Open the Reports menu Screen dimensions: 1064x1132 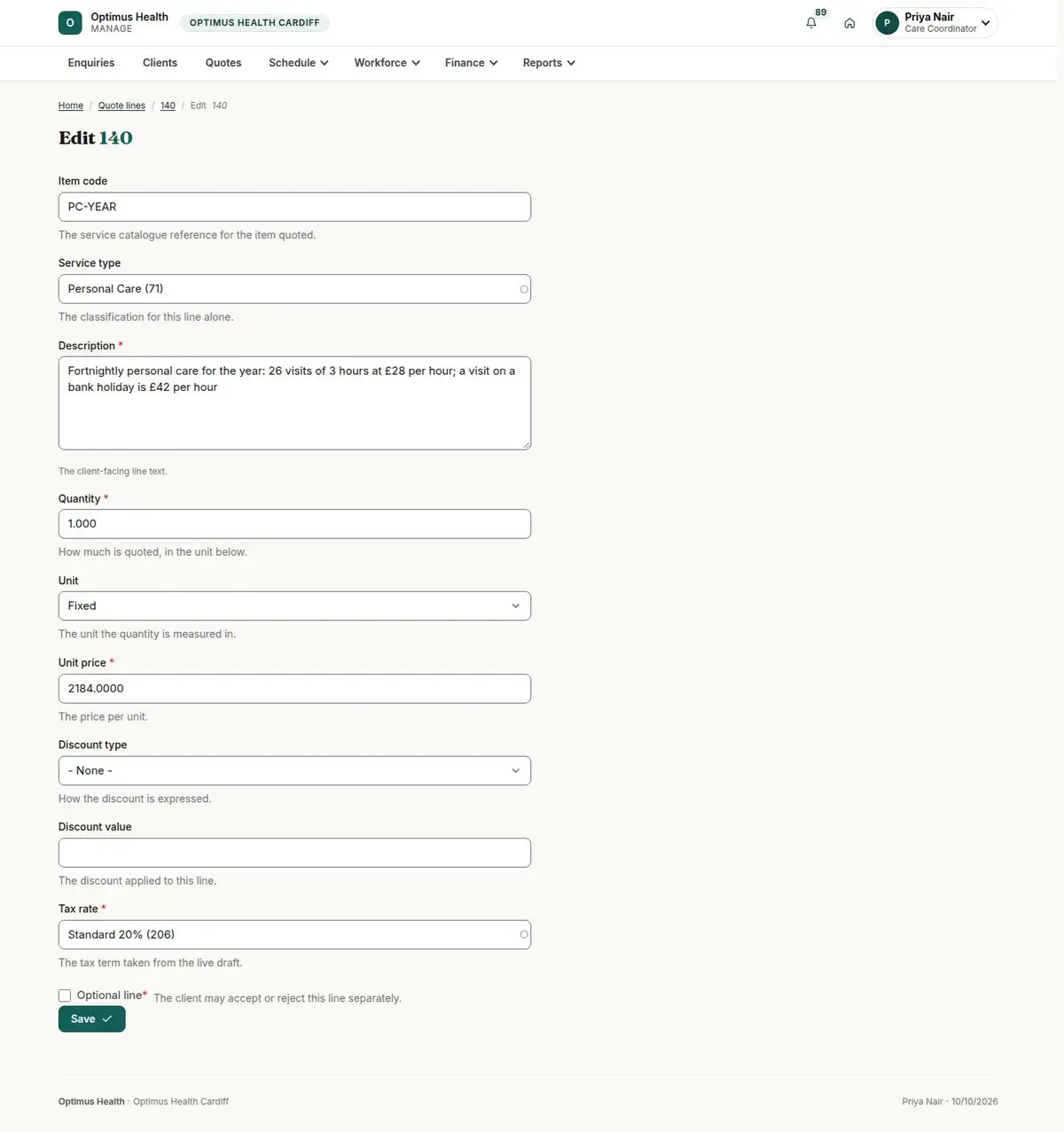(x=549, y=63)
